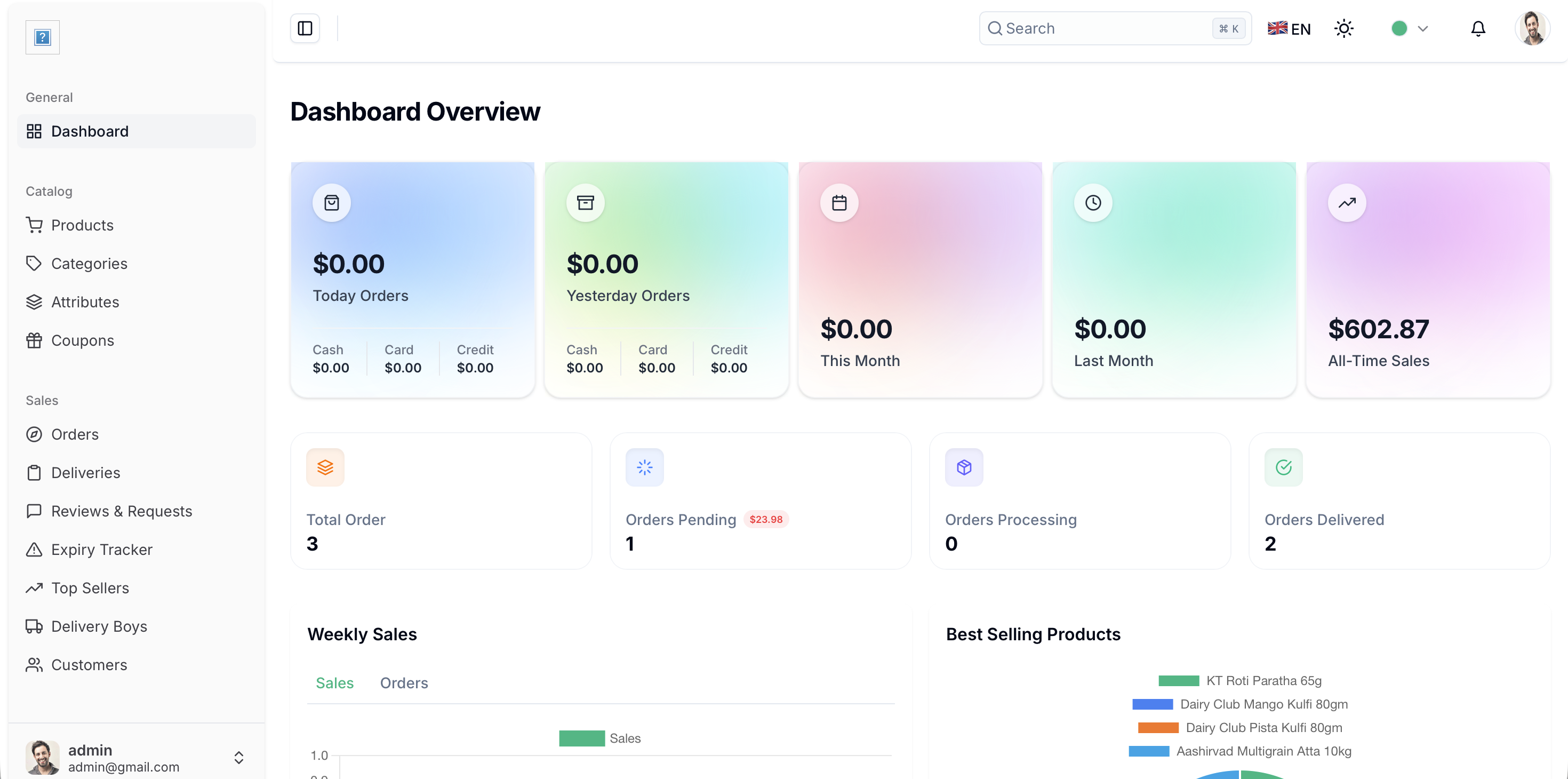Open the Orders page
This screenshot has height=779, width=1568.
click(137, 434)
